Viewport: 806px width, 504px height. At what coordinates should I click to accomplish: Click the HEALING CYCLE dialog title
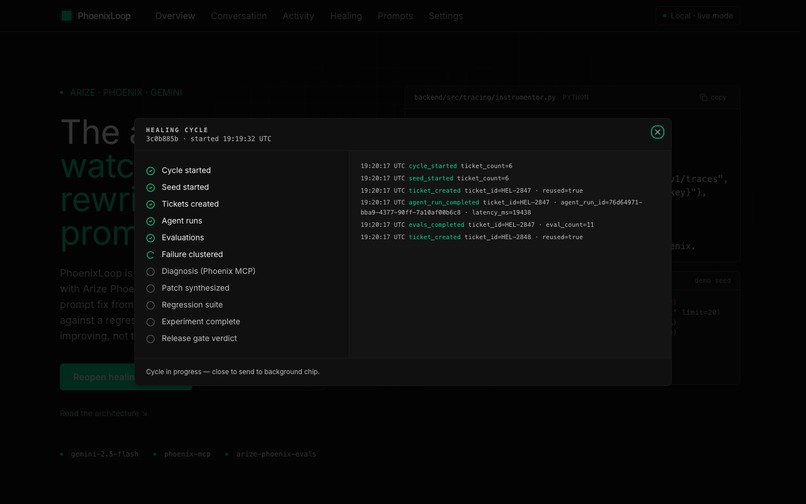tap(177, 130)
